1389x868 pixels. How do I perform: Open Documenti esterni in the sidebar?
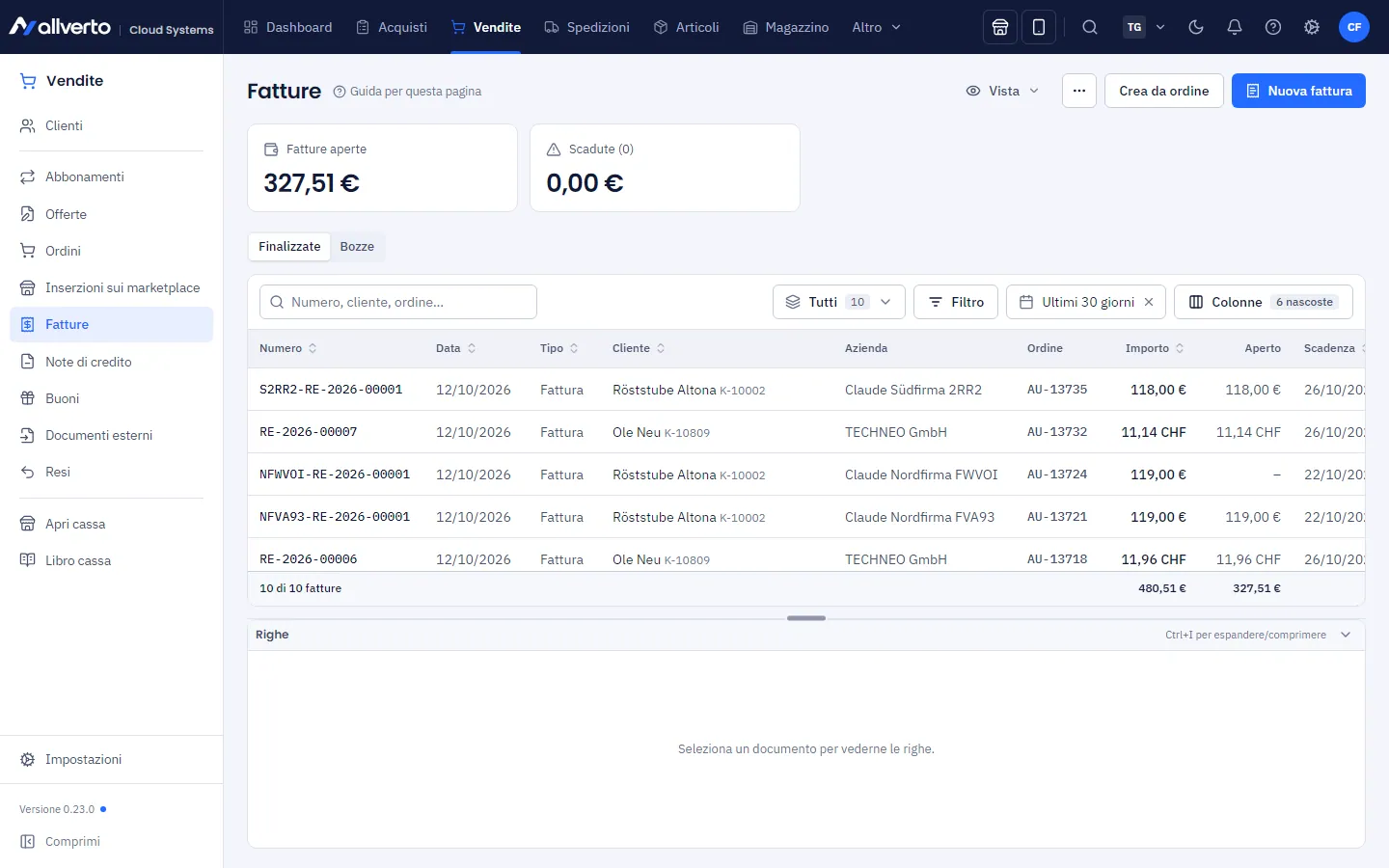click(111, 435)
